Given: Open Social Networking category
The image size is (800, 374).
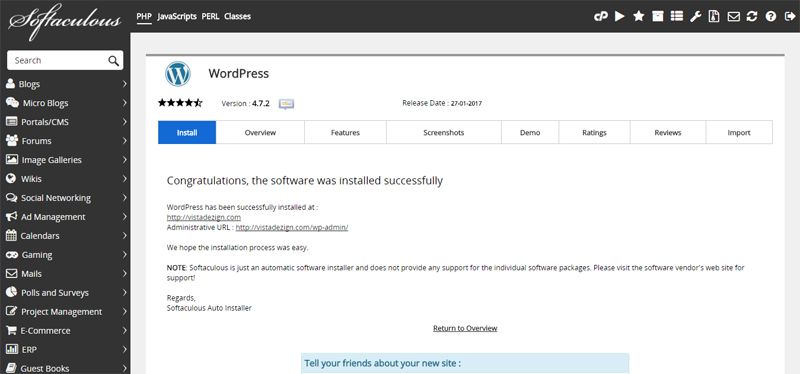Looking at the screenshot, I should click(56, 198).
